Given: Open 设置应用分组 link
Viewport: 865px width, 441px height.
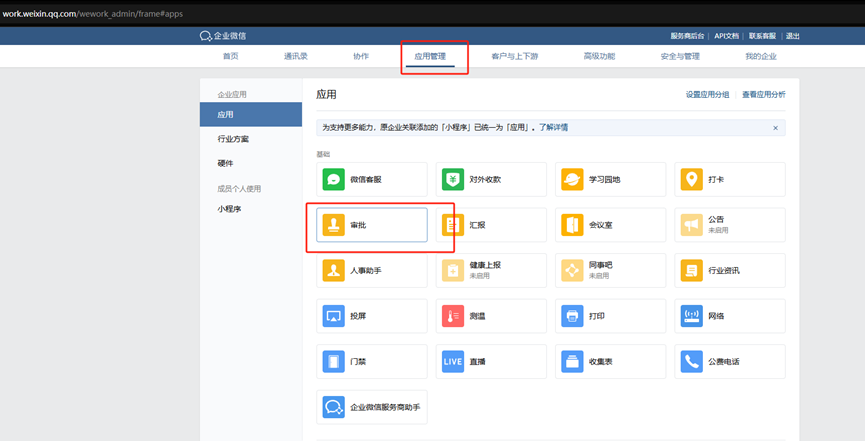Looking at the screenshot, I should click(x=707, y=95).
